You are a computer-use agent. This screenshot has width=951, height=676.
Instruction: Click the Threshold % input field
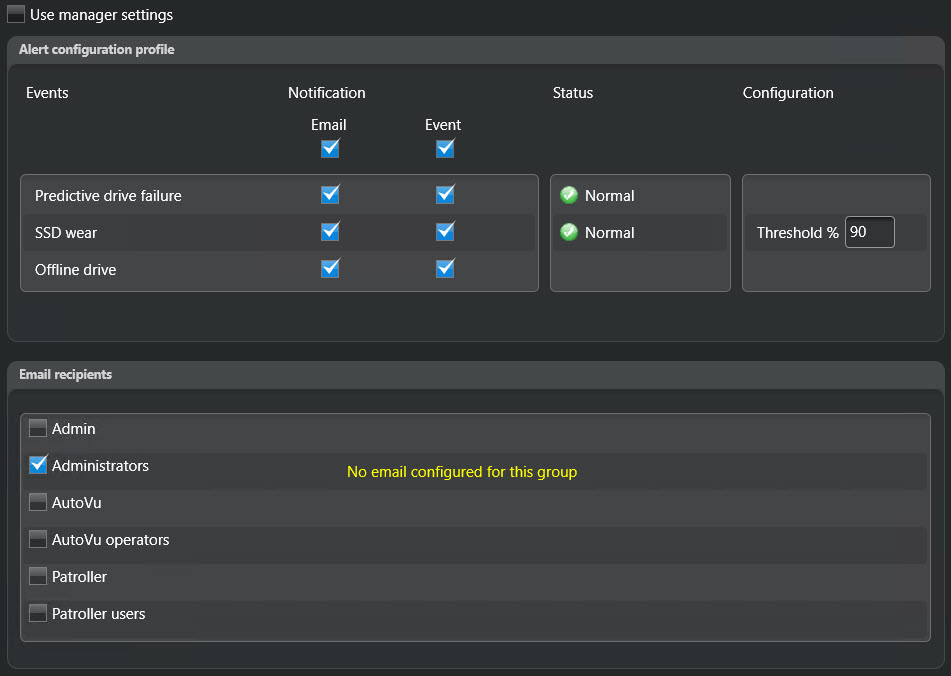pos(869,232)
